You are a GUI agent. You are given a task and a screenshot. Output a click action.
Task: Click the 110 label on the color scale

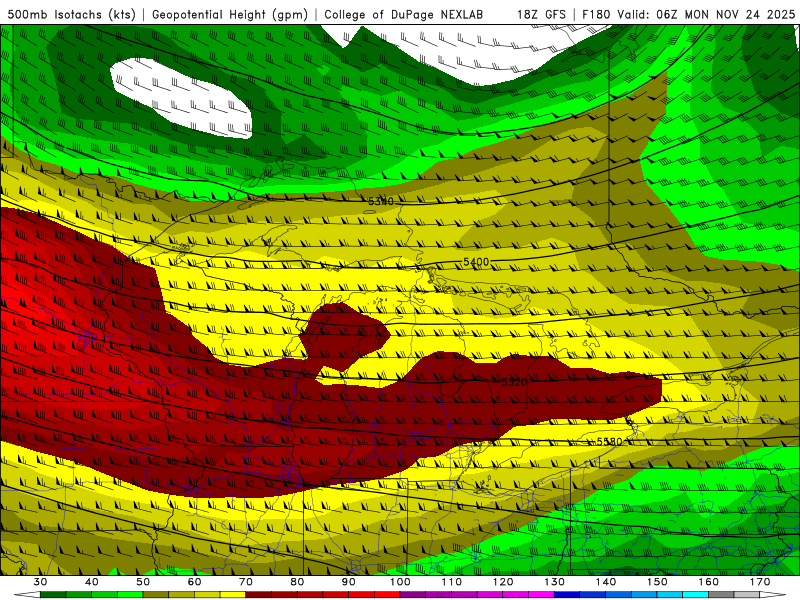tap(452, 582)
